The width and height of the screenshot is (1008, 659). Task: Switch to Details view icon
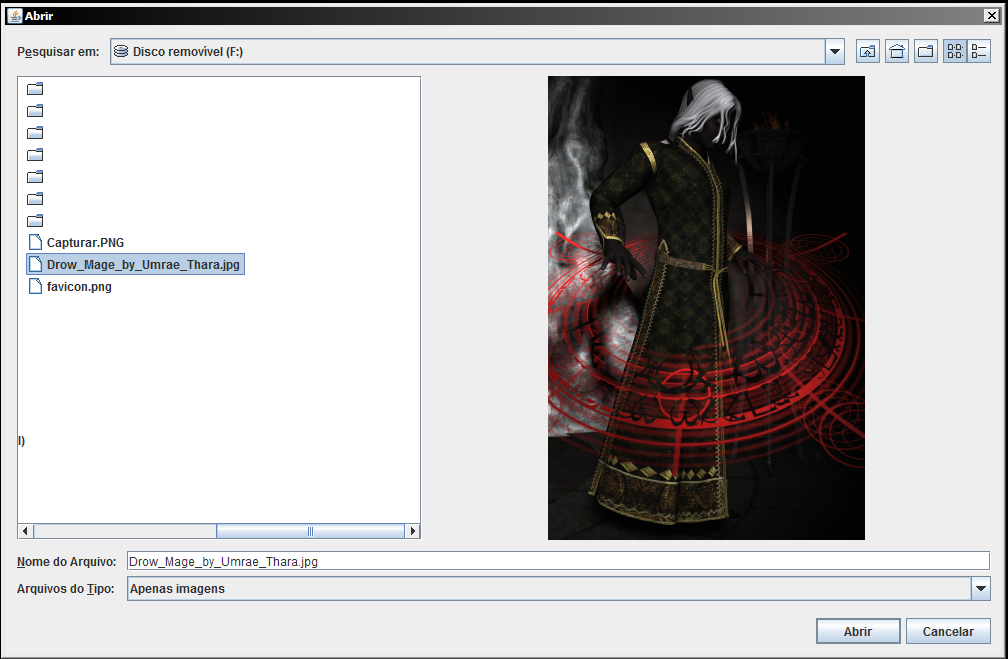[979, 51]
